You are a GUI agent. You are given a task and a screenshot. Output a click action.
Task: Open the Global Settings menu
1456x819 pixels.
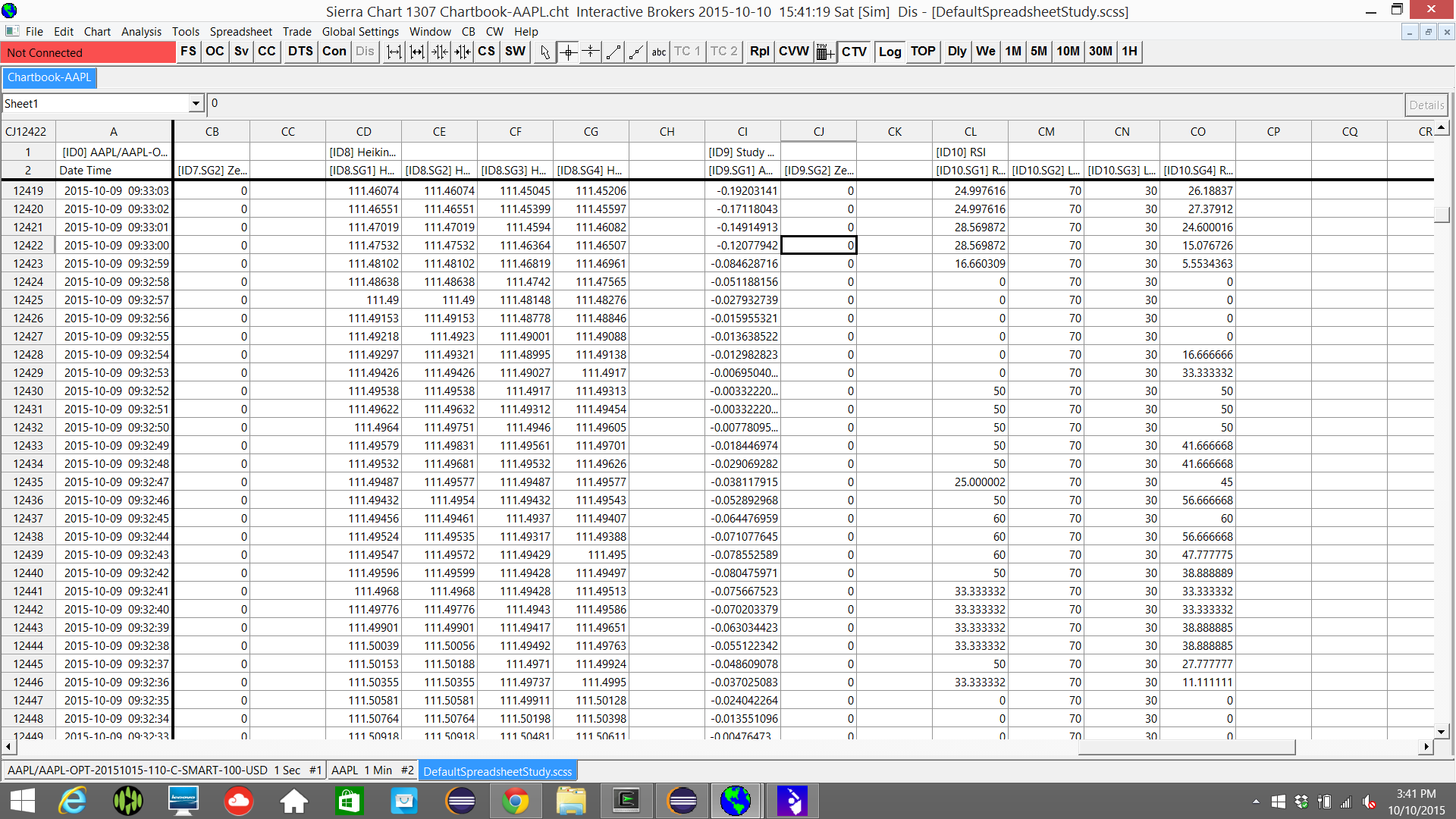pos(360,32)
